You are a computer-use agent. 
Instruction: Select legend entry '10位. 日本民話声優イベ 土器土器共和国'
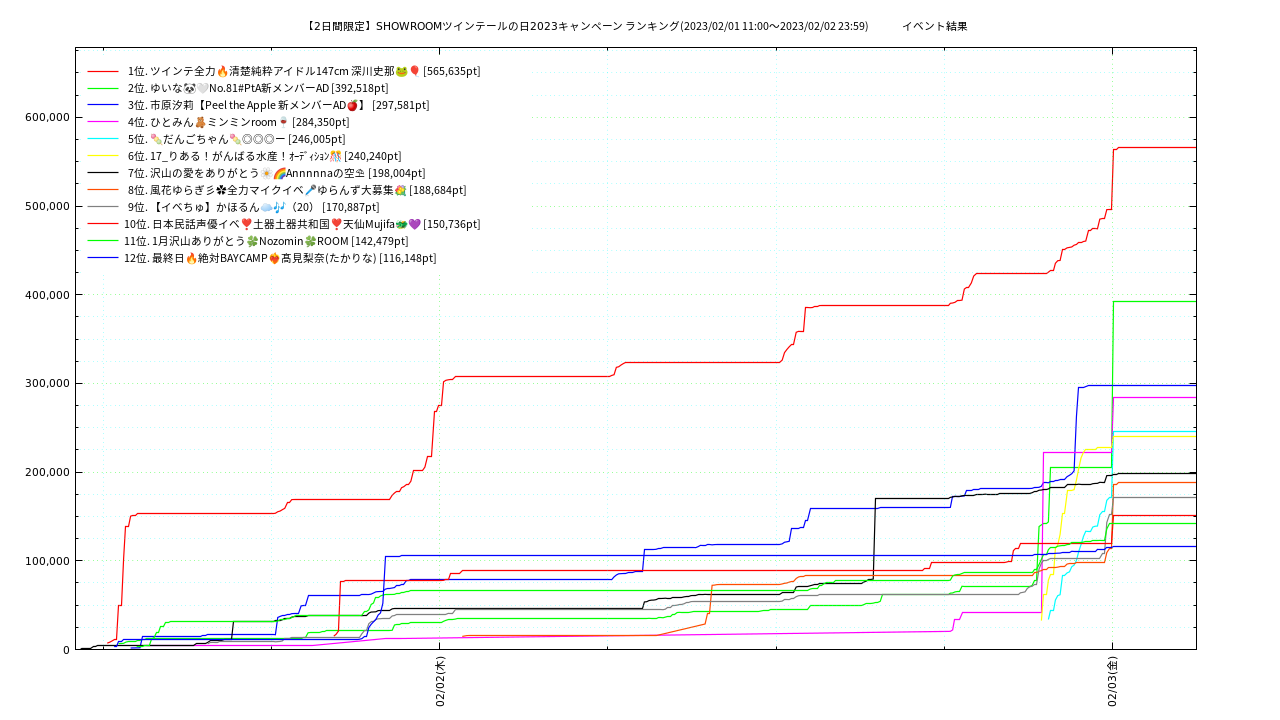(x=302, y=224)
